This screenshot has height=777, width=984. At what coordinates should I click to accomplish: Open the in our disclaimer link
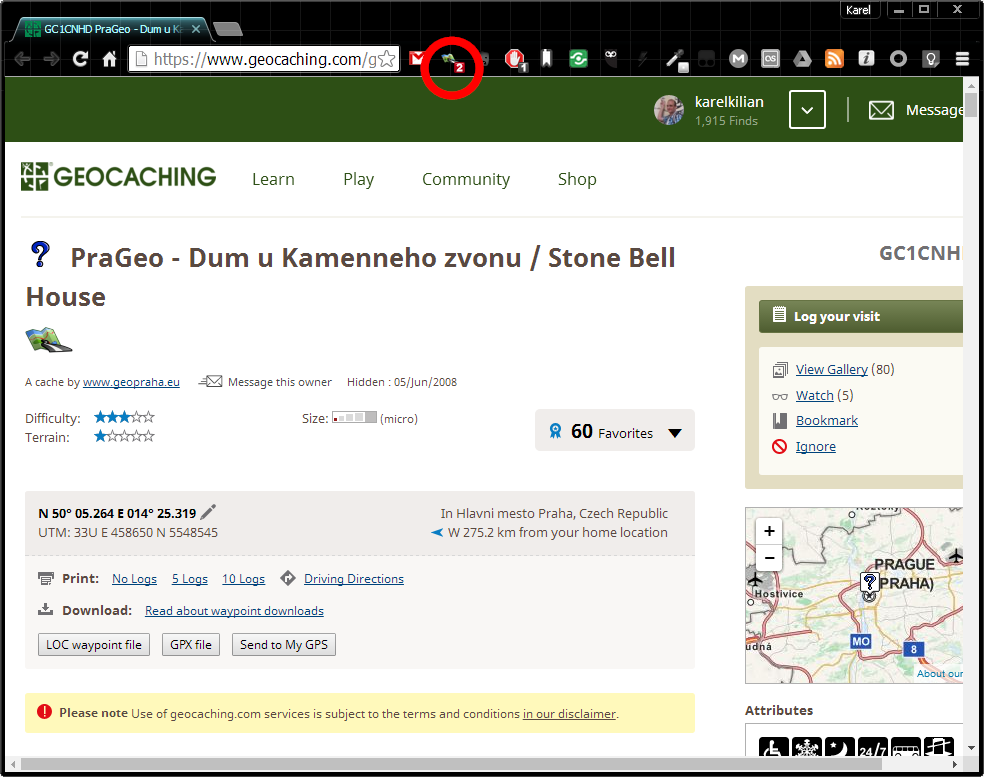(x=569, y=714)
